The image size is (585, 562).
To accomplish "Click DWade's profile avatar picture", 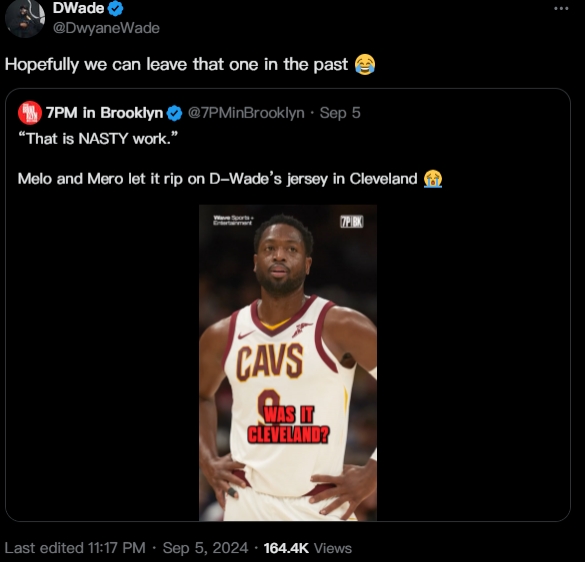I will (25, 18).
